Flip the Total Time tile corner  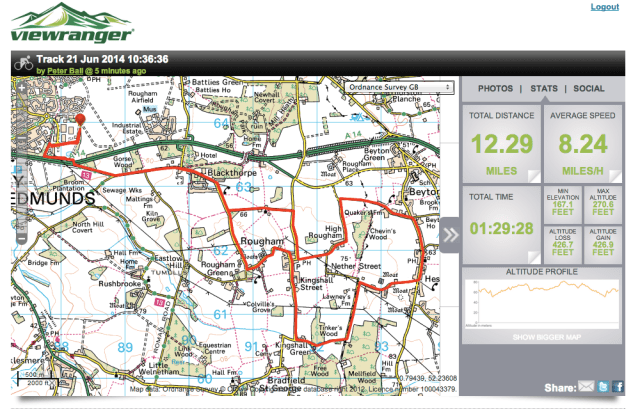coord(534,257)
